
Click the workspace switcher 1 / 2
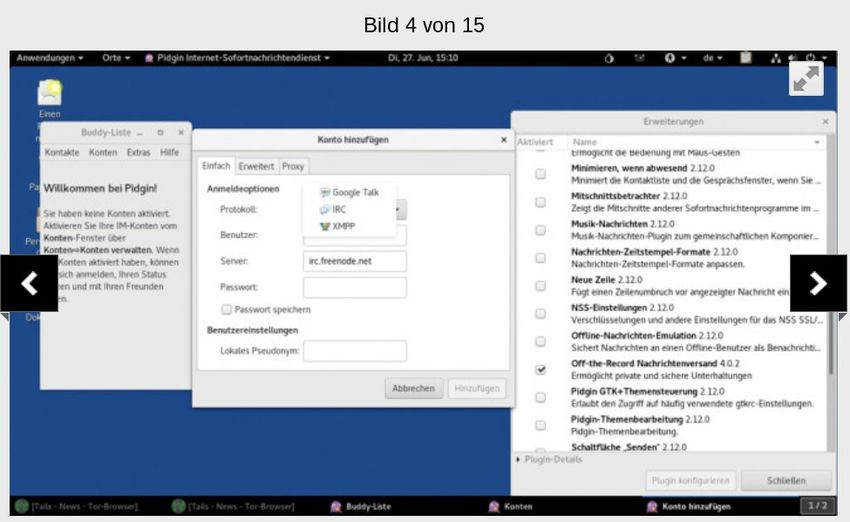pos(817,506)
